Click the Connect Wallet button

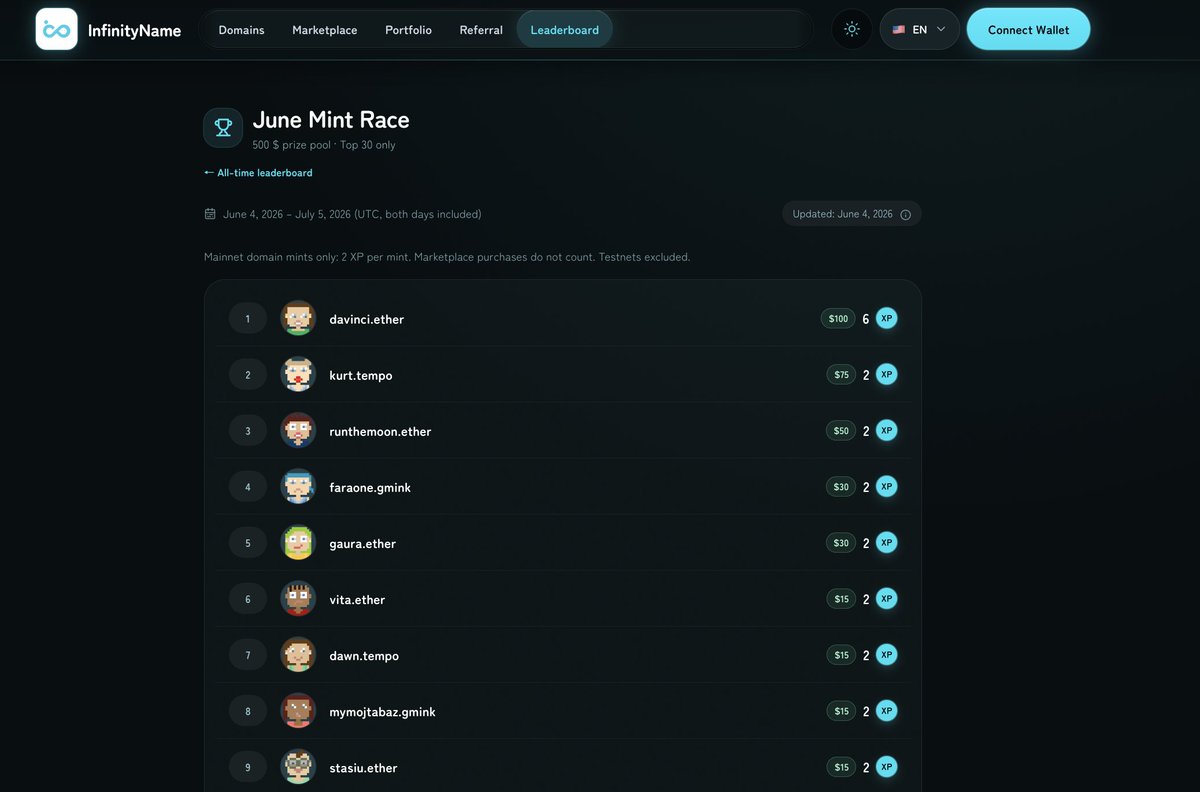(x=1028, y=29)
